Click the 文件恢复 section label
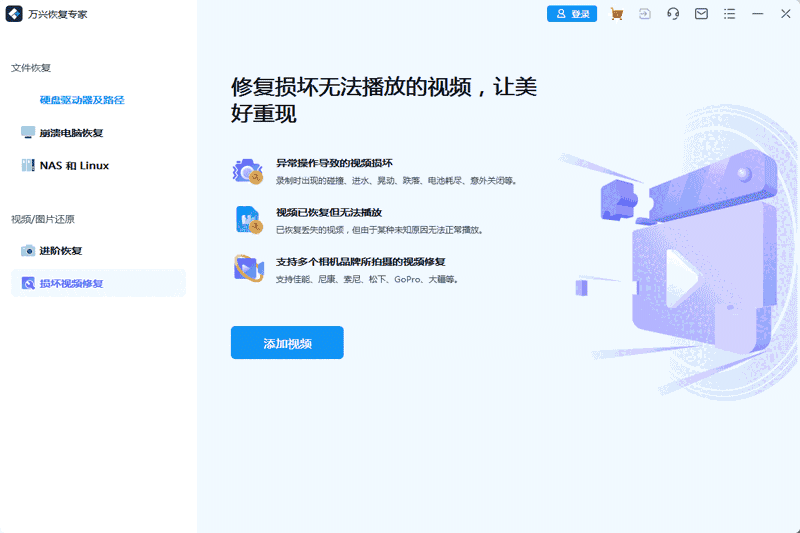 click(31, 68)
